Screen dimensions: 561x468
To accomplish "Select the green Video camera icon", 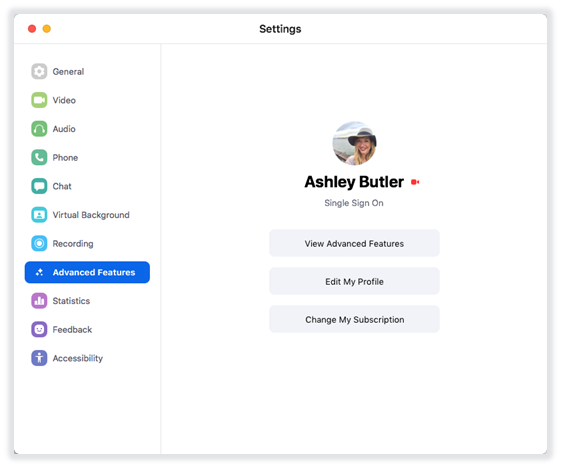I will coord(39,100).
